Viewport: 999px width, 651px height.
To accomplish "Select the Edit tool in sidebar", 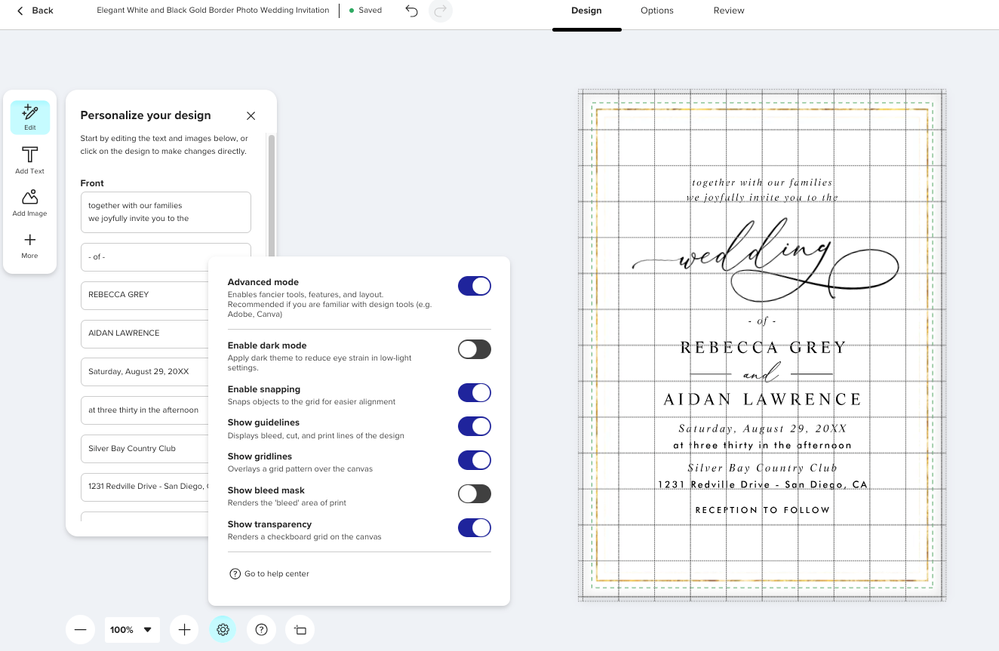I will pyautogui.click(x=30, y=117).
